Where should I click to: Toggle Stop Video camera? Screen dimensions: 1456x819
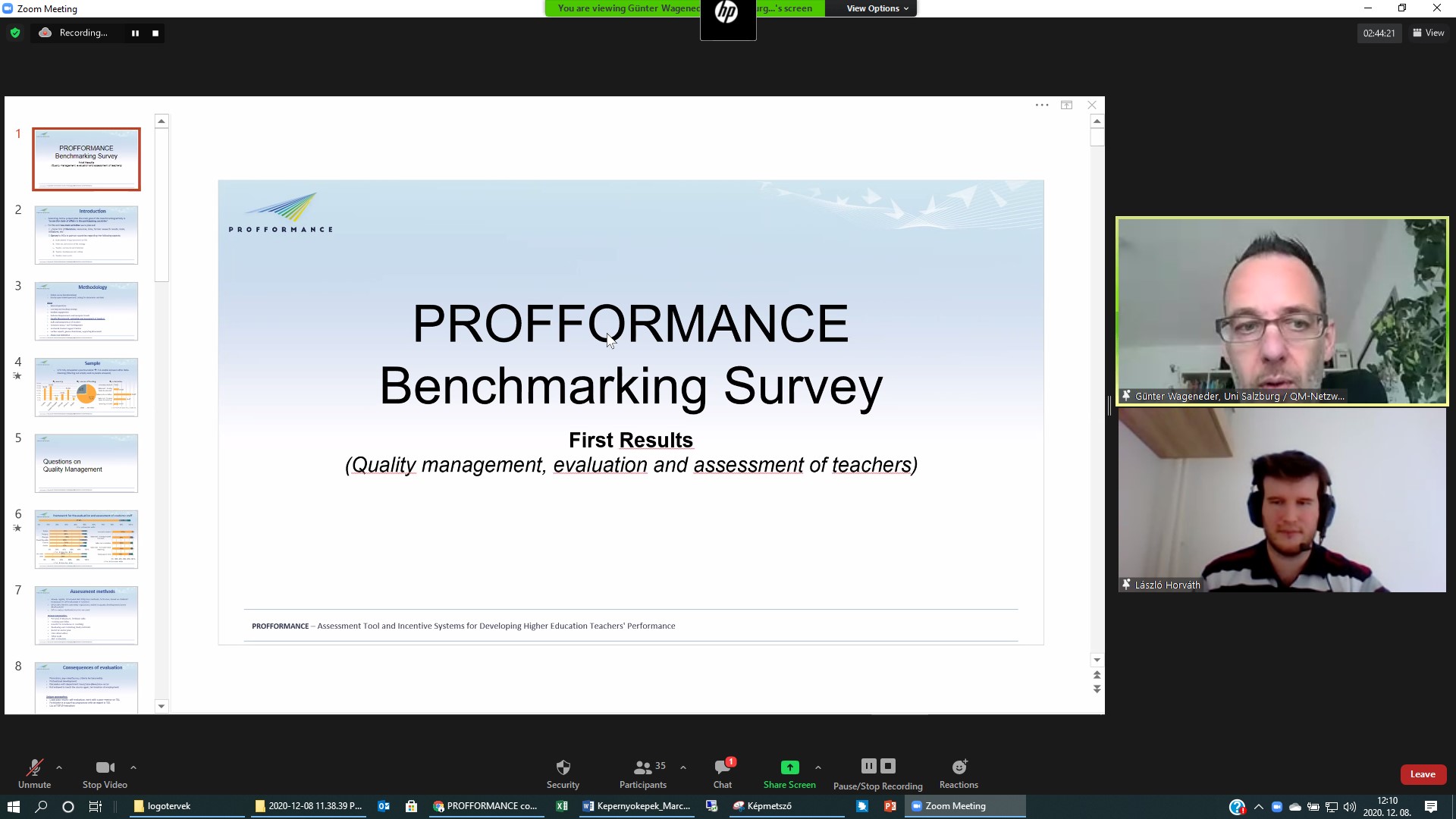point(105,767)
